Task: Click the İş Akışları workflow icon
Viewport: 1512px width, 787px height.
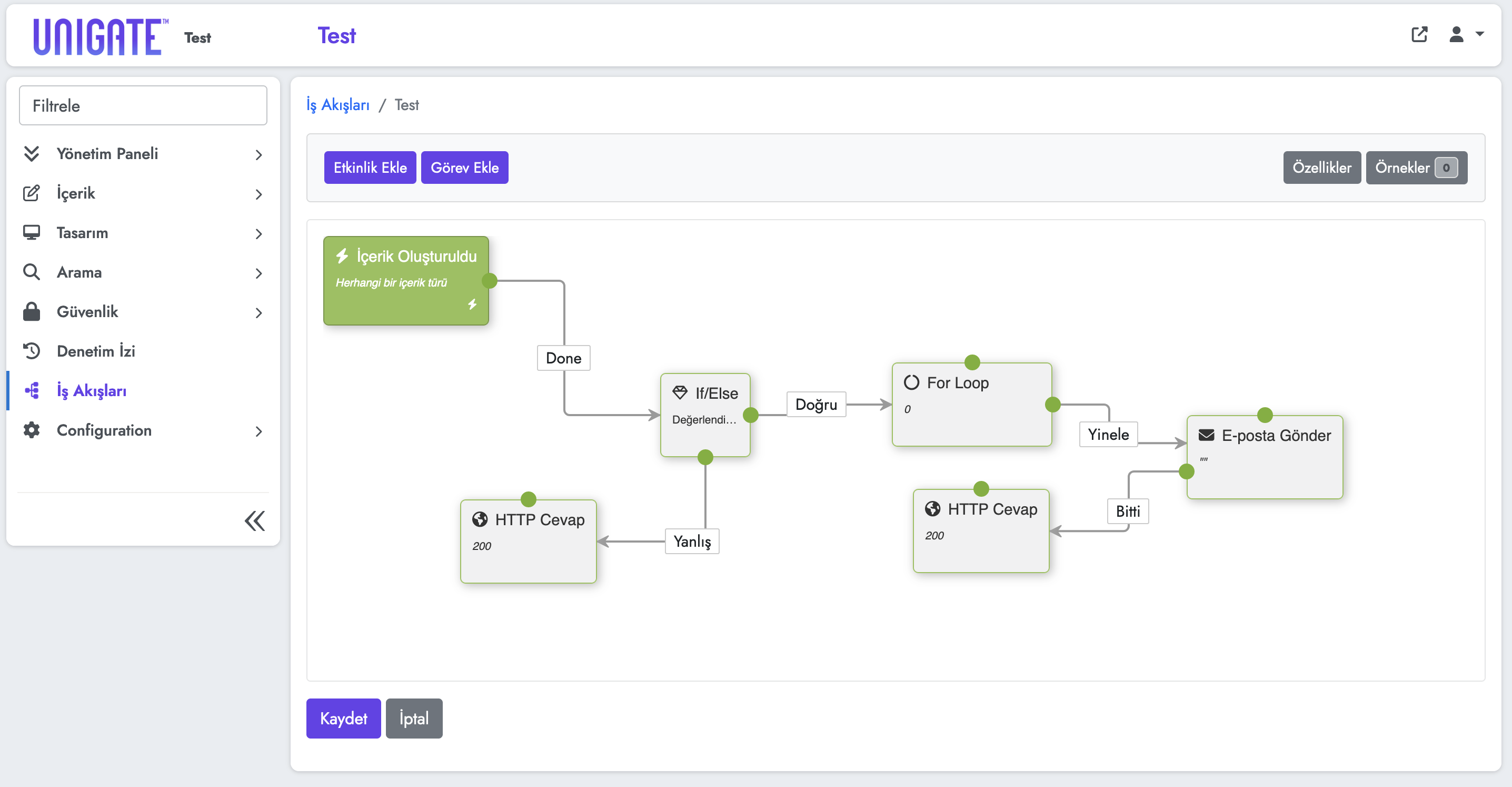Action: click(x=32, y=390)
